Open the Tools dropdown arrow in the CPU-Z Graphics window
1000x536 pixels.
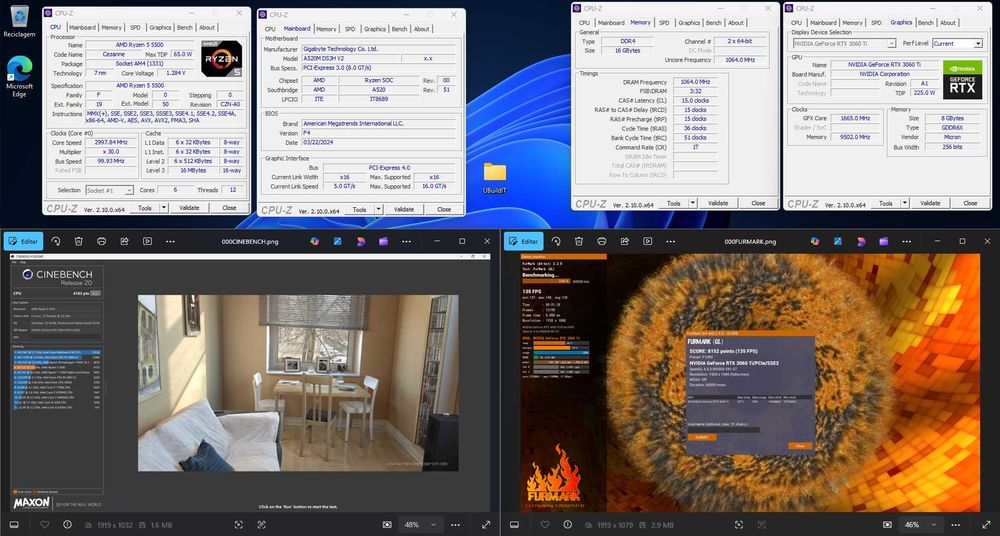click(x=905, y=203)
